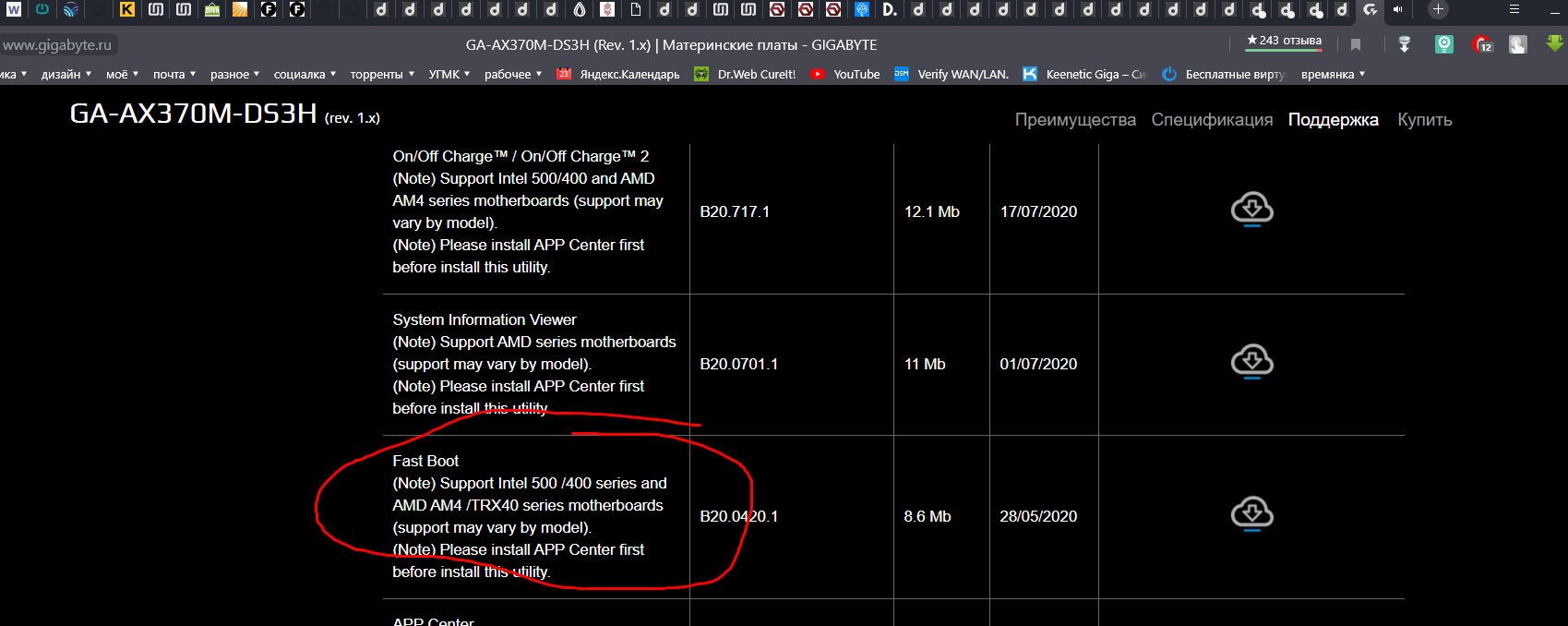Click the www.gigabyte.ru address field
Image resolution: width=1568 pixels, height=626 pixels.
click(x=57, y=44)
